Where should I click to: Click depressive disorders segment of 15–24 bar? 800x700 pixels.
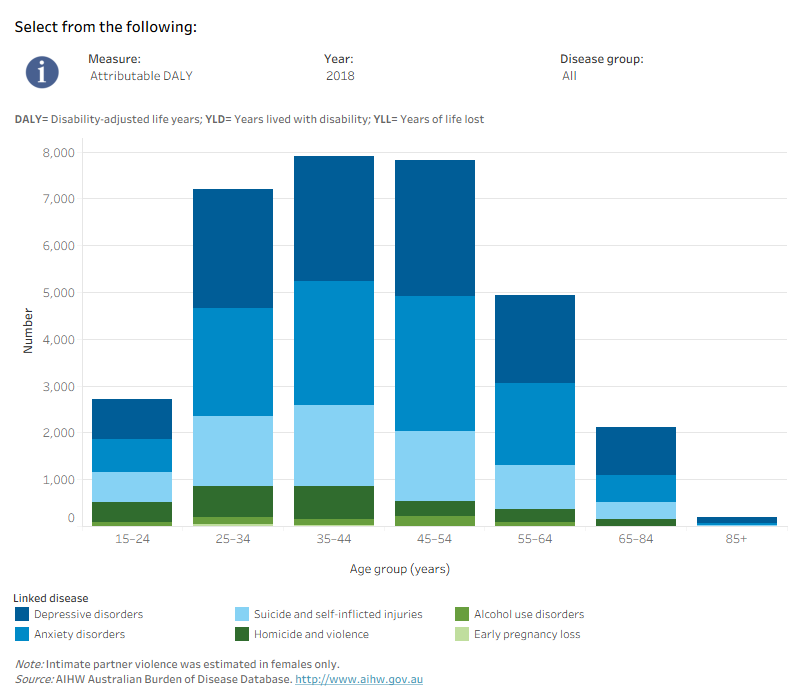coord(132,419)
